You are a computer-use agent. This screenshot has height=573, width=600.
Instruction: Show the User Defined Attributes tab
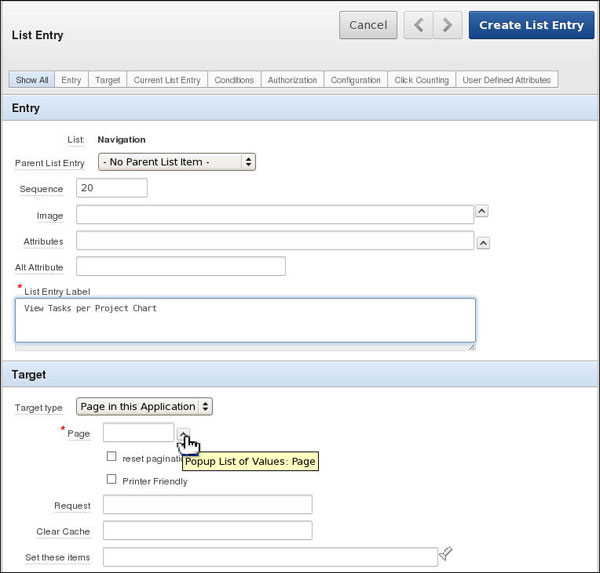pos(506,80)
